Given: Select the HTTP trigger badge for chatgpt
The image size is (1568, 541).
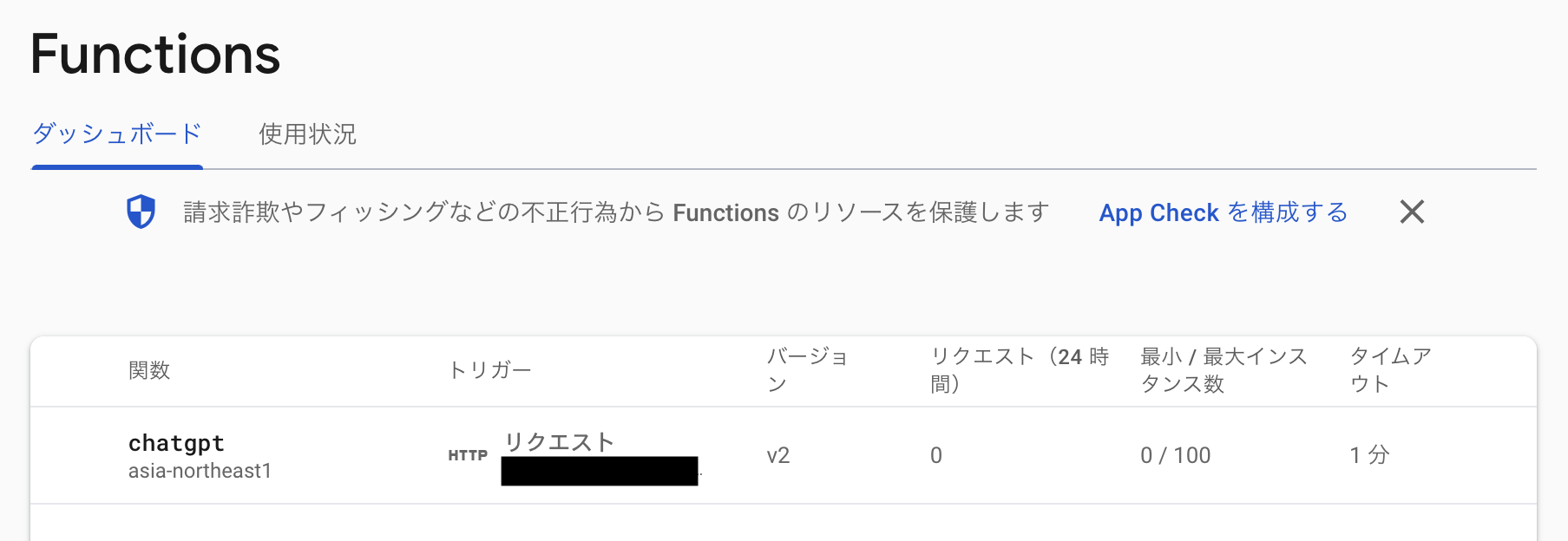Looking at the screenshot, I should [x=466, y=453].
